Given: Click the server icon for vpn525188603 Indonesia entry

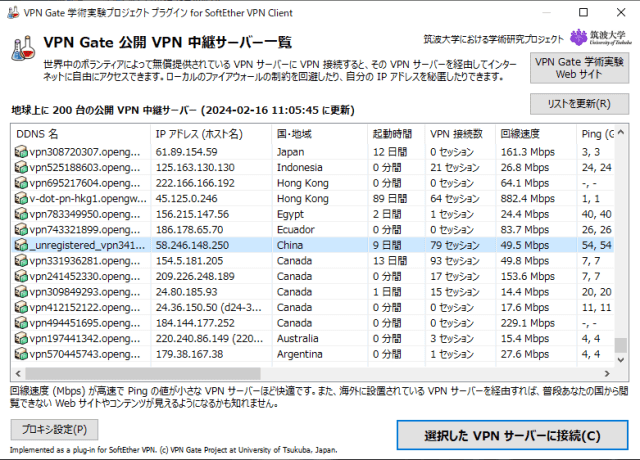Looking at the screenshot, I should coord(21,167).
